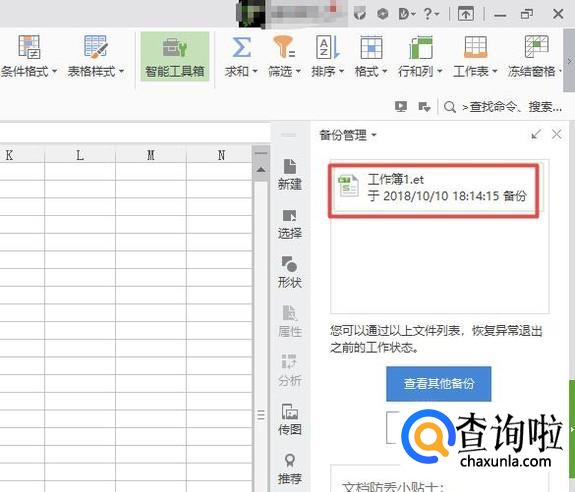
Task: Open the 备份管理 panel dropdown
Action: 374,135
